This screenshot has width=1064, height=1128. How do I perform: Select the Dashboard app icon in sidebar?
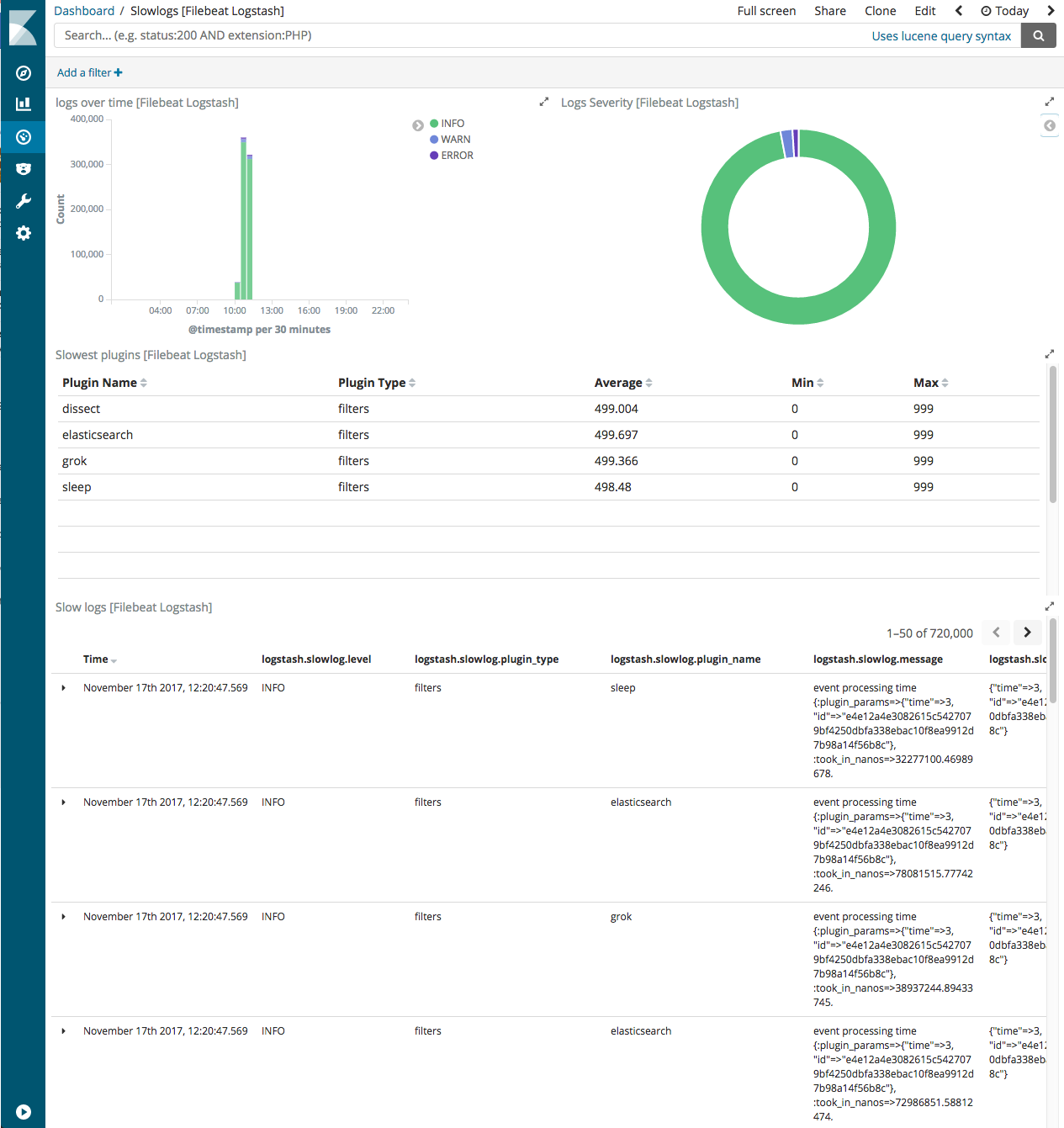coord(23,136)
